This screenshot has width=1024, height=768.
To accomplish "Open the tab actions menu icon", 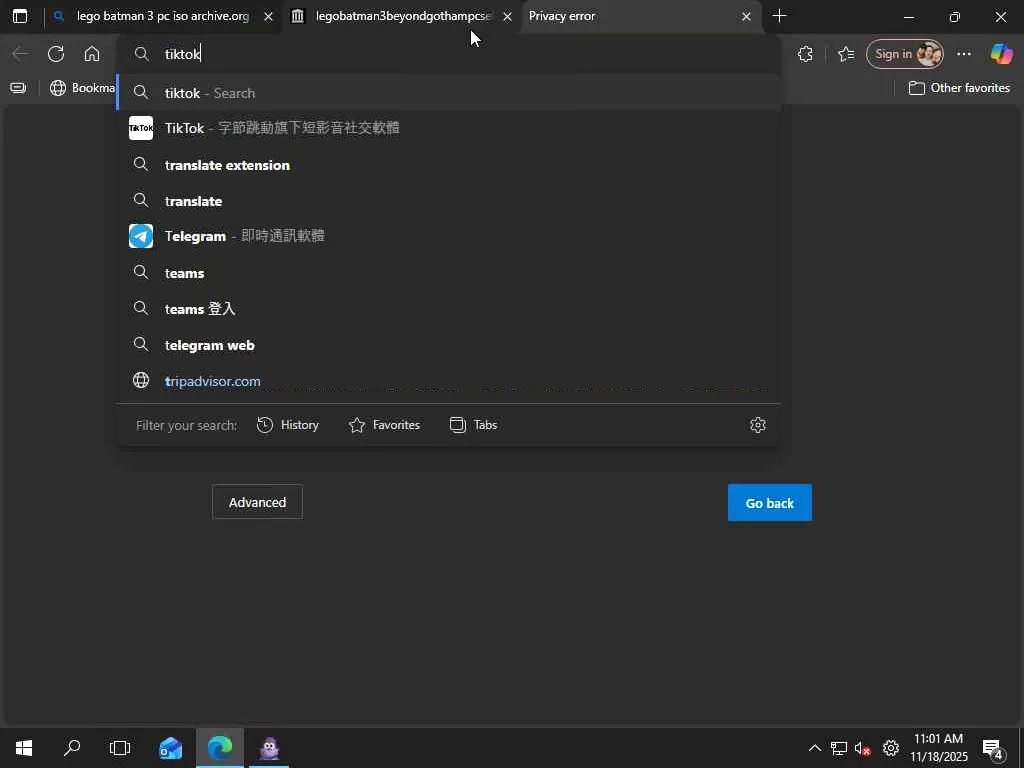I will 20,16.
